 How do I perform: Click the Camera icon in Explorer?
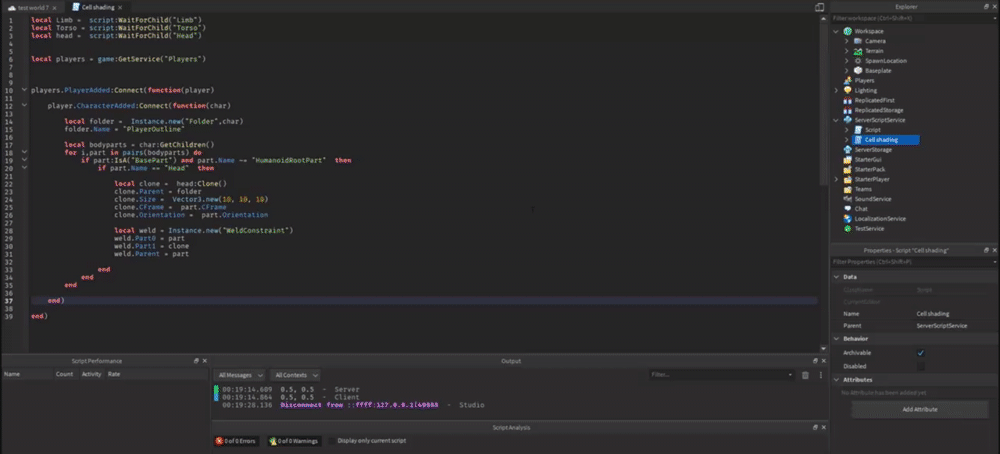(858, 41)
